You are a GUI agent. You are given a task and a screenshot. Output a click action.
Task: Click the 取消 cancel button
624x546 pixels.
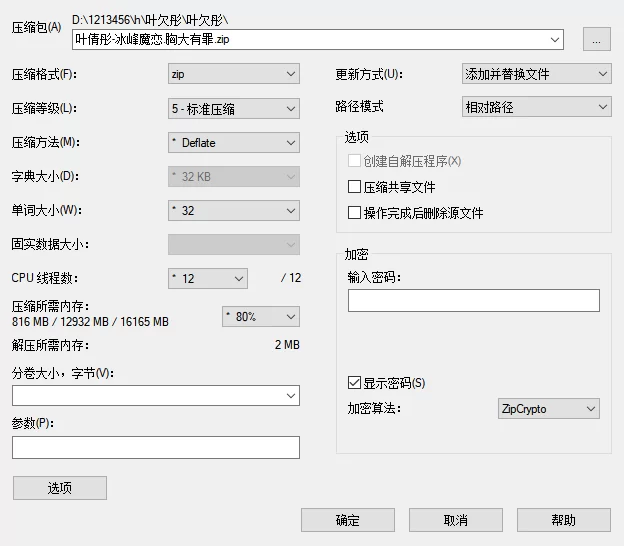pos(456,520)
